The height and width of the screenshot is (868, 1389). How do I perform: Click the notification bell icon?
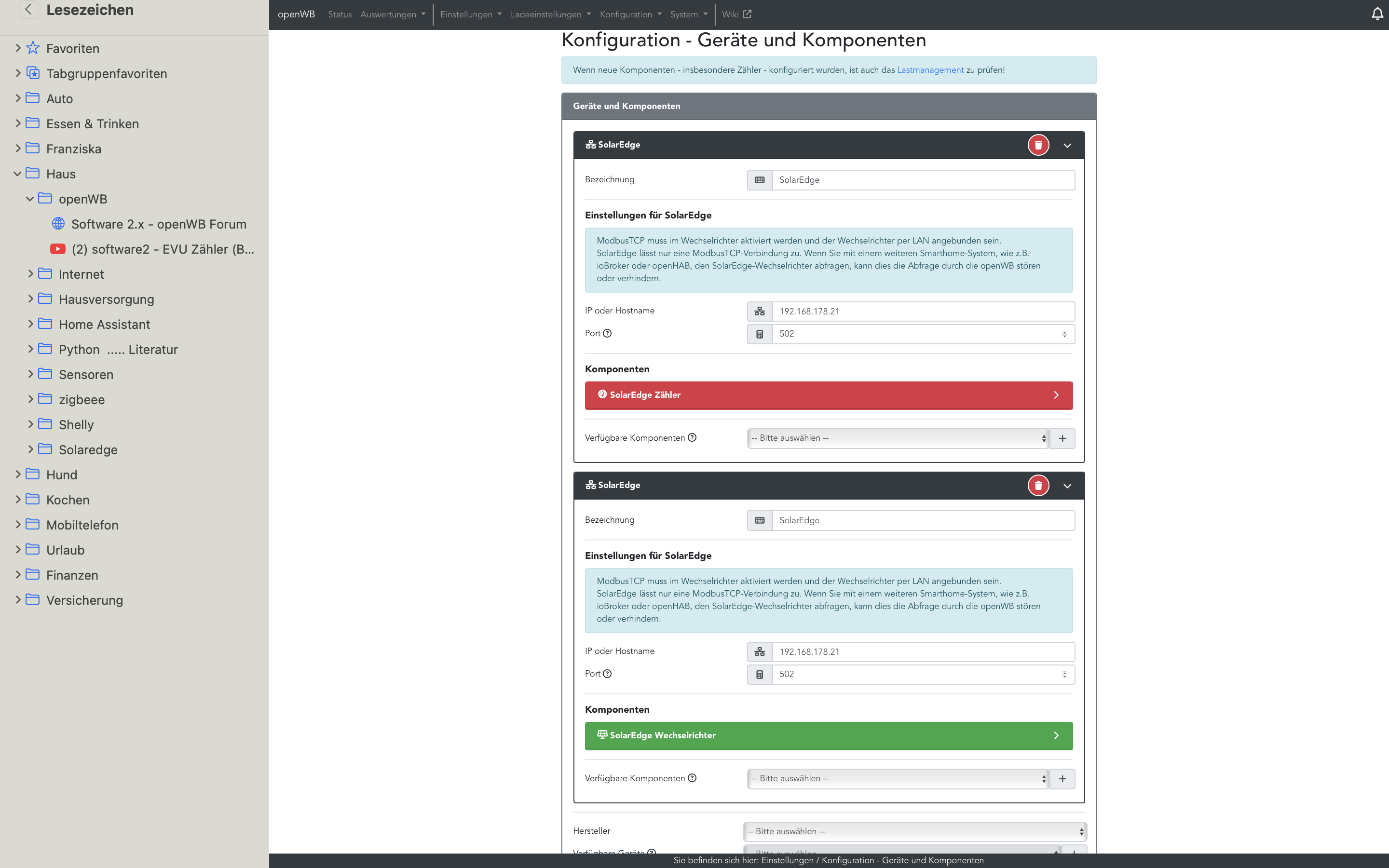point(1377,14)
